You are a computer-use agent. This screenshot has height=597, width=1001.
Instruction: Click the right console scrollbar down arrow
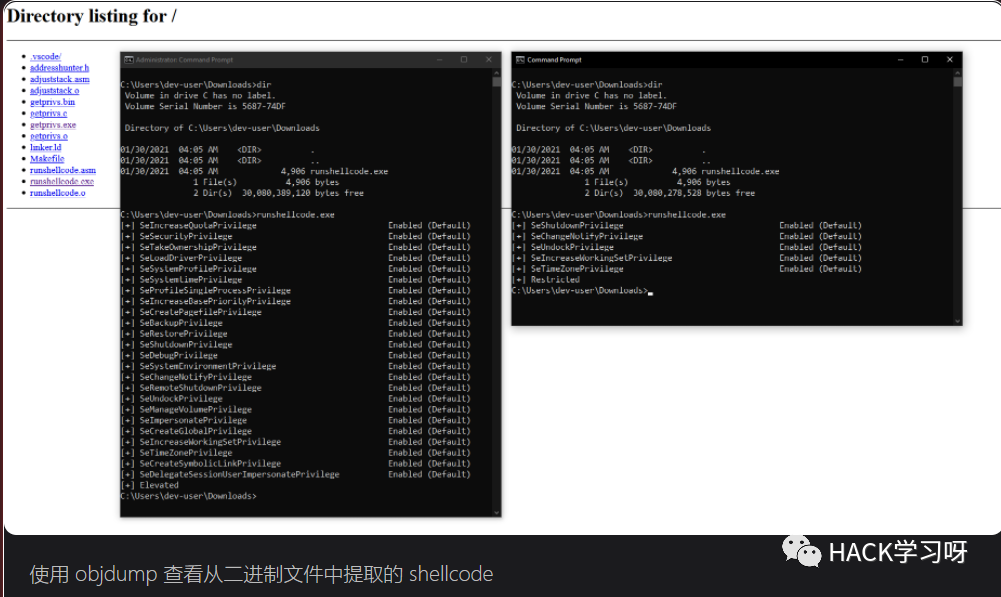(x=957, y=321)
